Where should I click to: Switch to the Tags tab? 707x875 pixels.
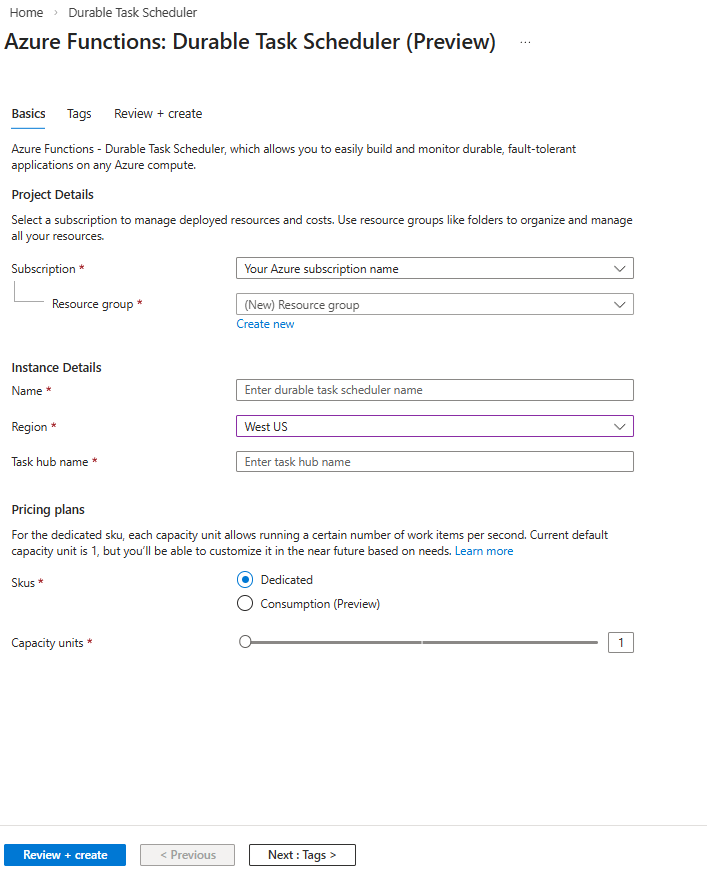pos(79,113)
